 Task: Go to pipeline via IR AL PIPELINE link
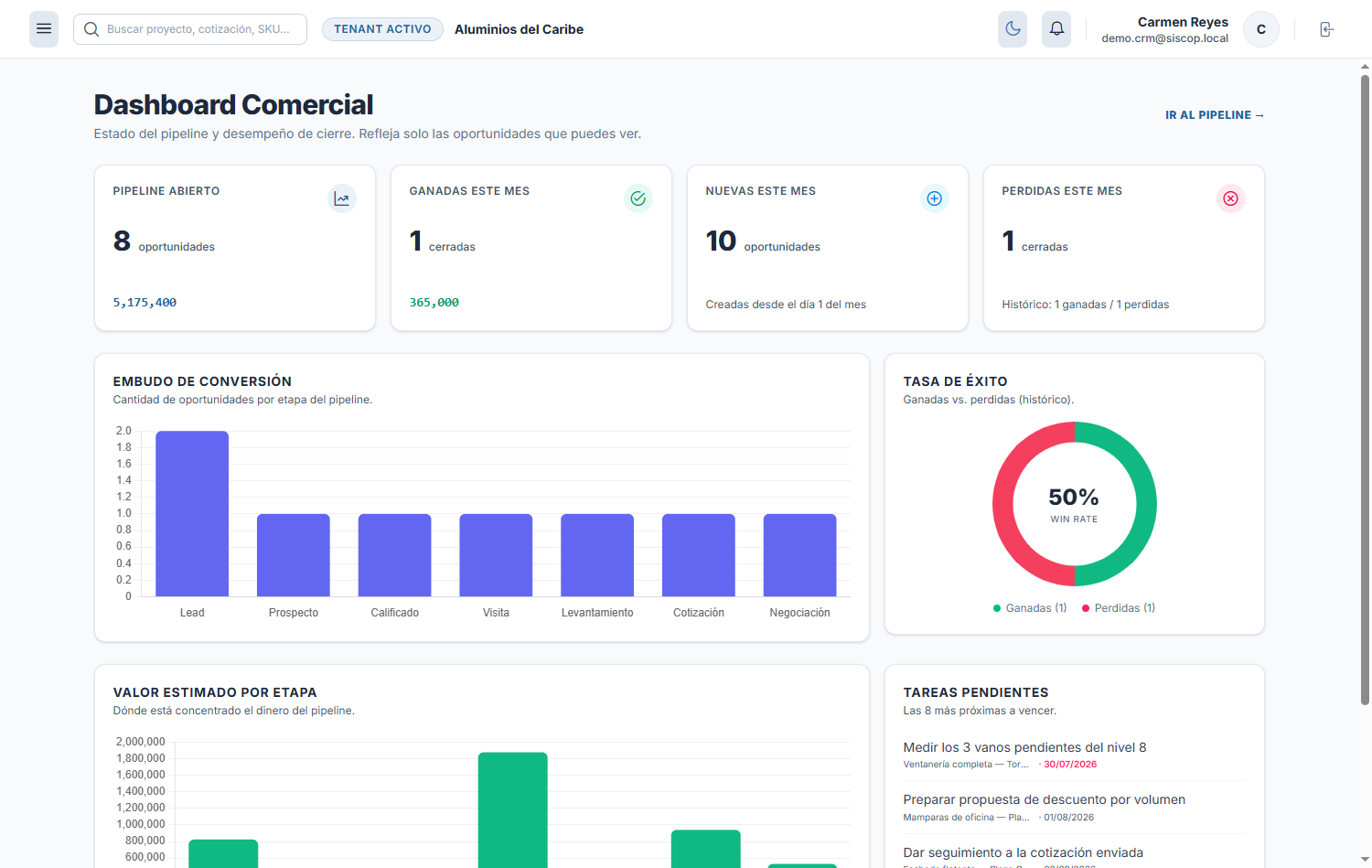click(x=1215, y=115)
